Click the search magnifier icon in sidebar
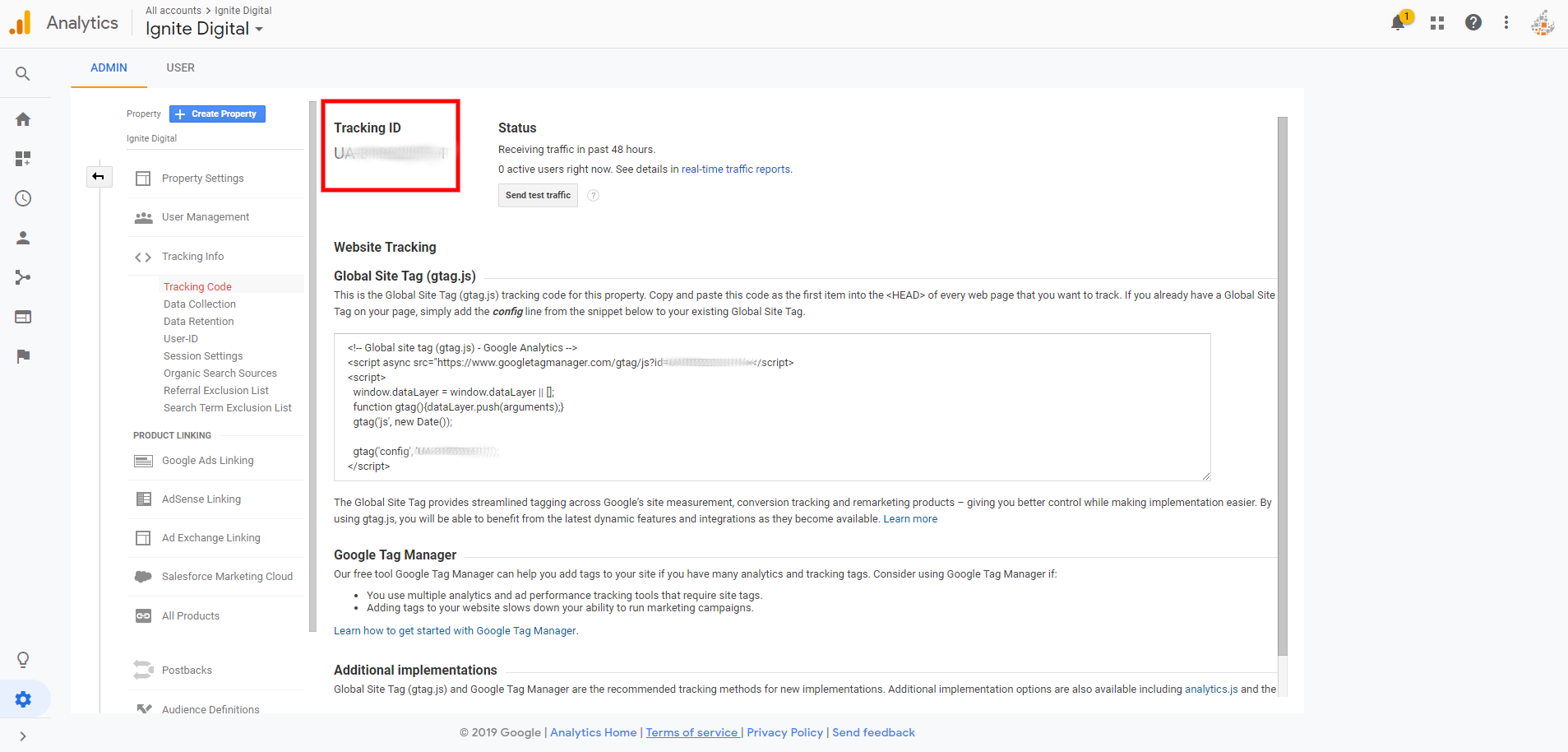This screenshot has height=752, width=1568. (x=23, y=74)
